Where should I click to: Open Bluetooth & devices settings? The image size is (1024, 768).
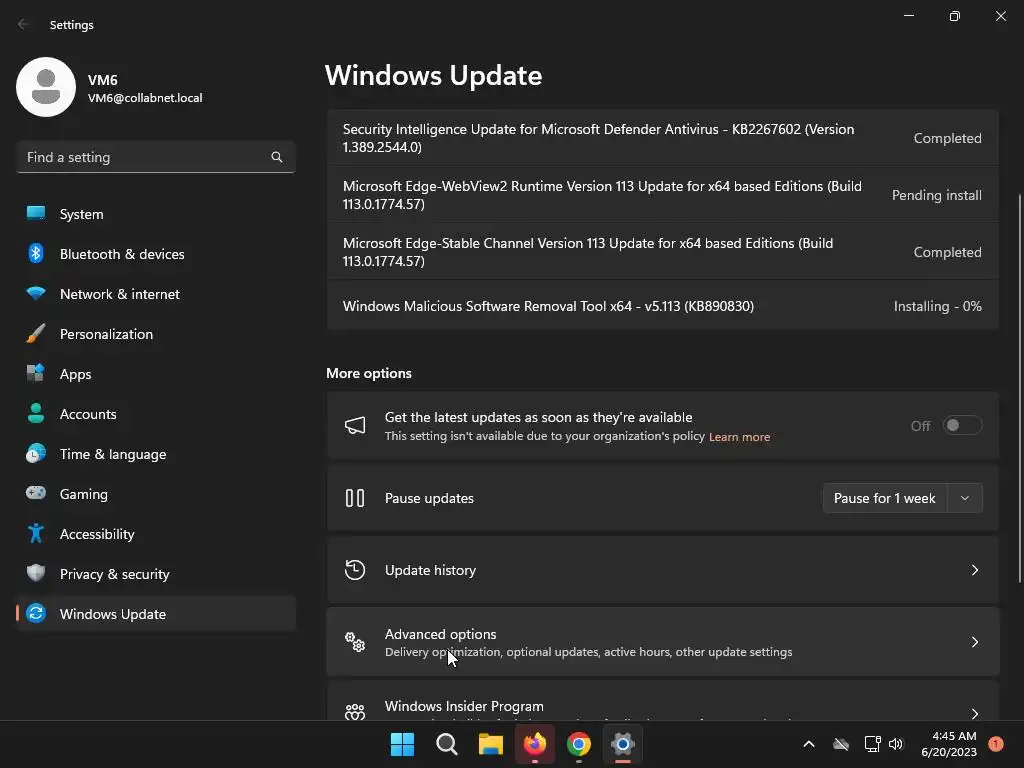(156, 253)
